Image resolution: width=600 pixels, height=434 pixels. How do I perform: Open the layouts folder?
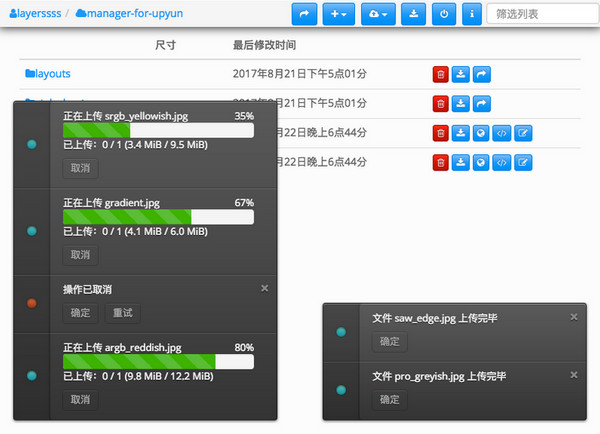point(48,73)
